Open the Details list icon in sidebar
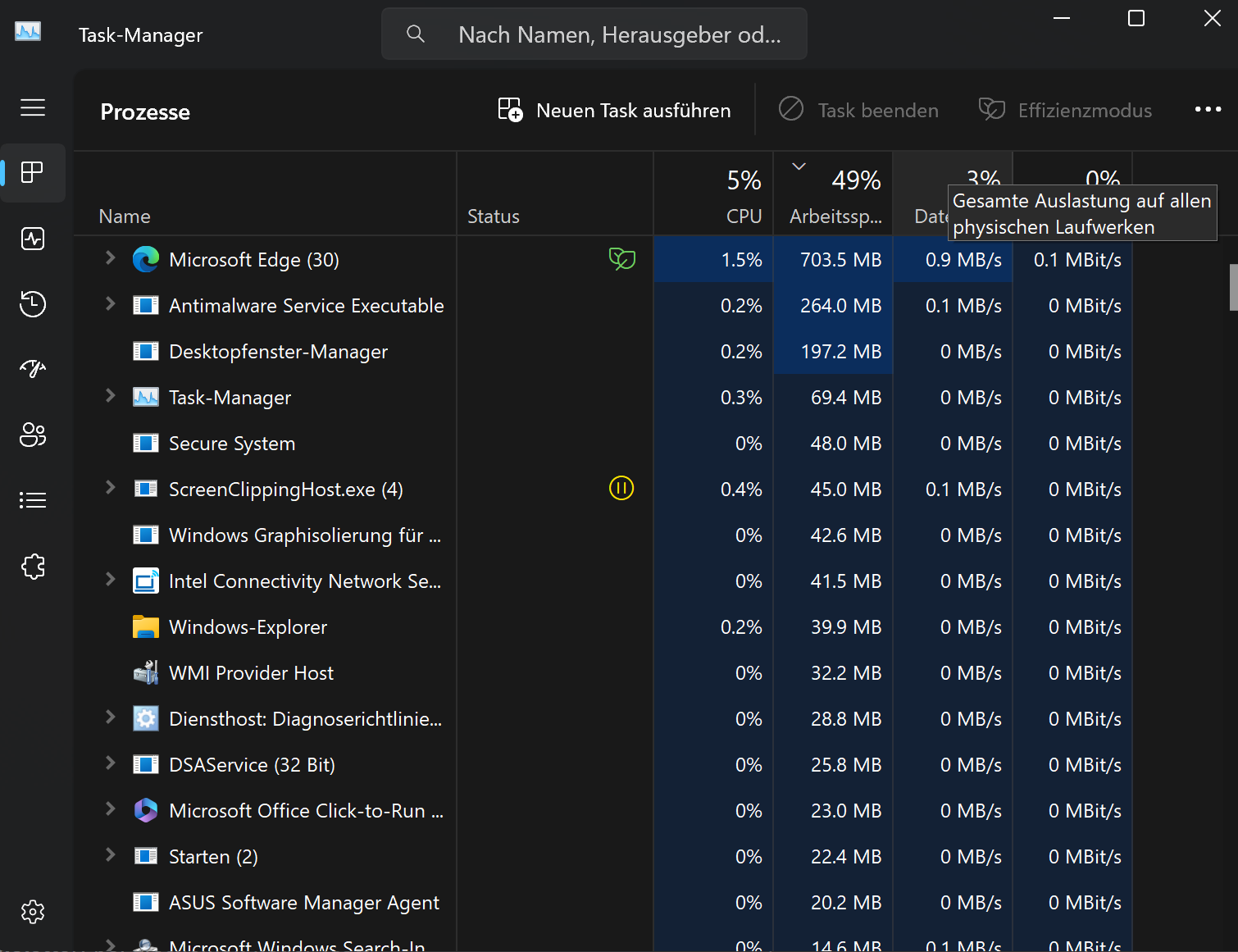The width and height of the screenshot is (1238, 952). 33,500
